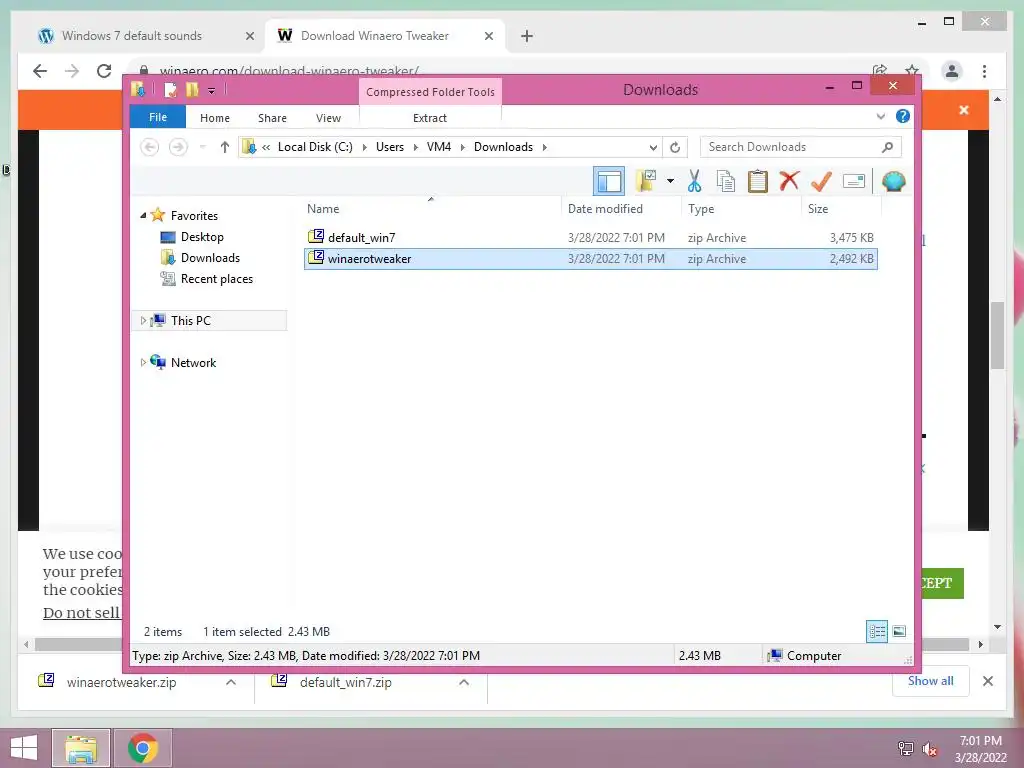Switch to the View ribbon tab
Image resolution: width=1024 pixels, height=768 pixels.
pyautogui.click(x=328, y=118)
